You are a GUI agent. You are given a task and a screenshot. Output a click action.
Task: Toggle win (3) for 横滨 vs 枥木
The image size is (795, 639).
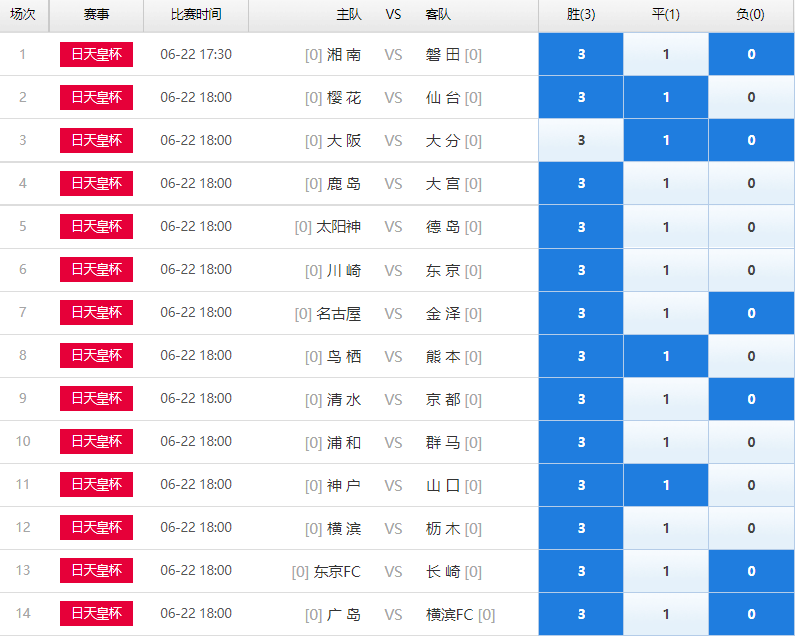pyautogui.click(x=581, y=528)
